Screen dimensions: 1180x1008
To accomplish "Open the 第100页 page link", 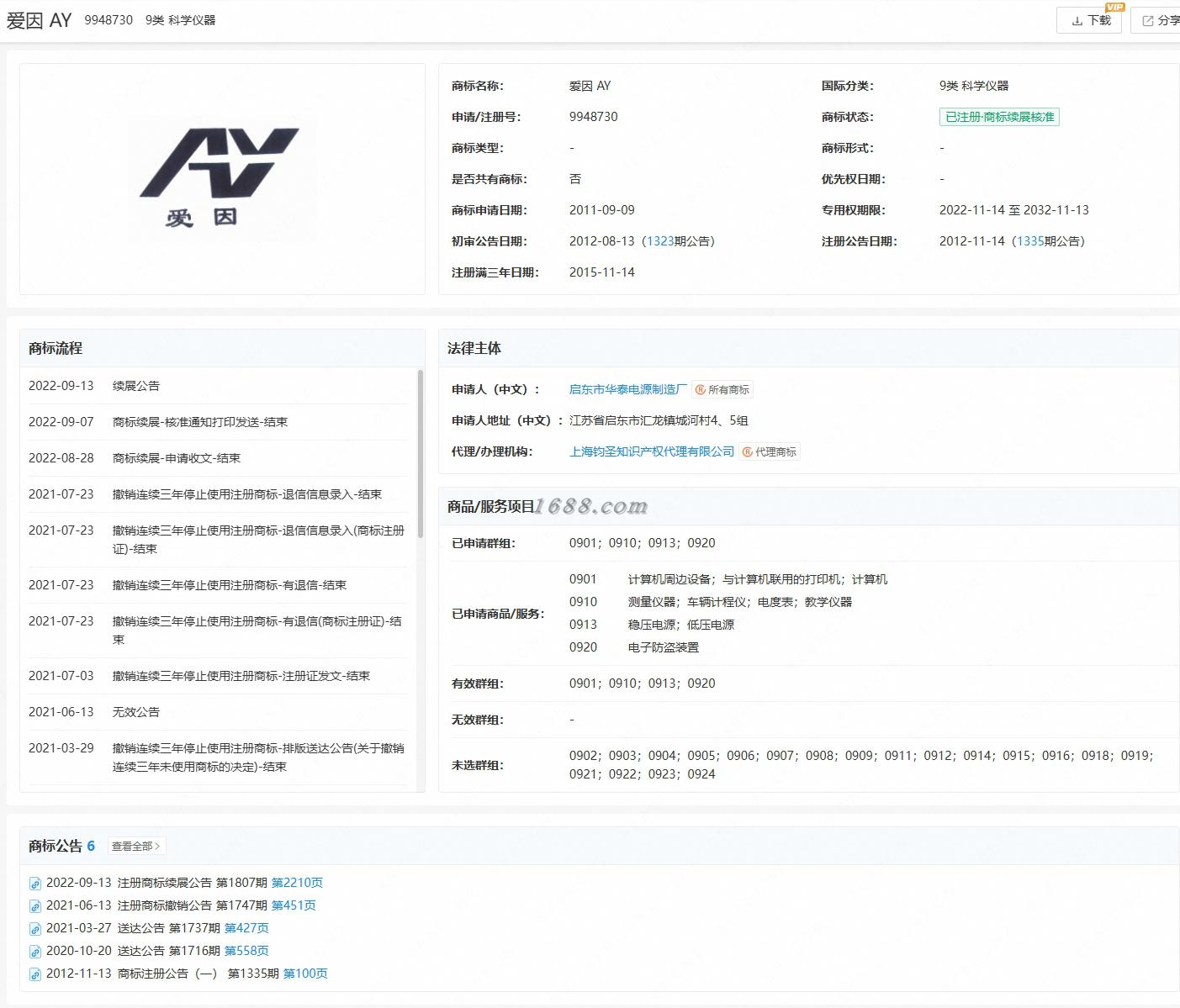I will pos(305,974).
